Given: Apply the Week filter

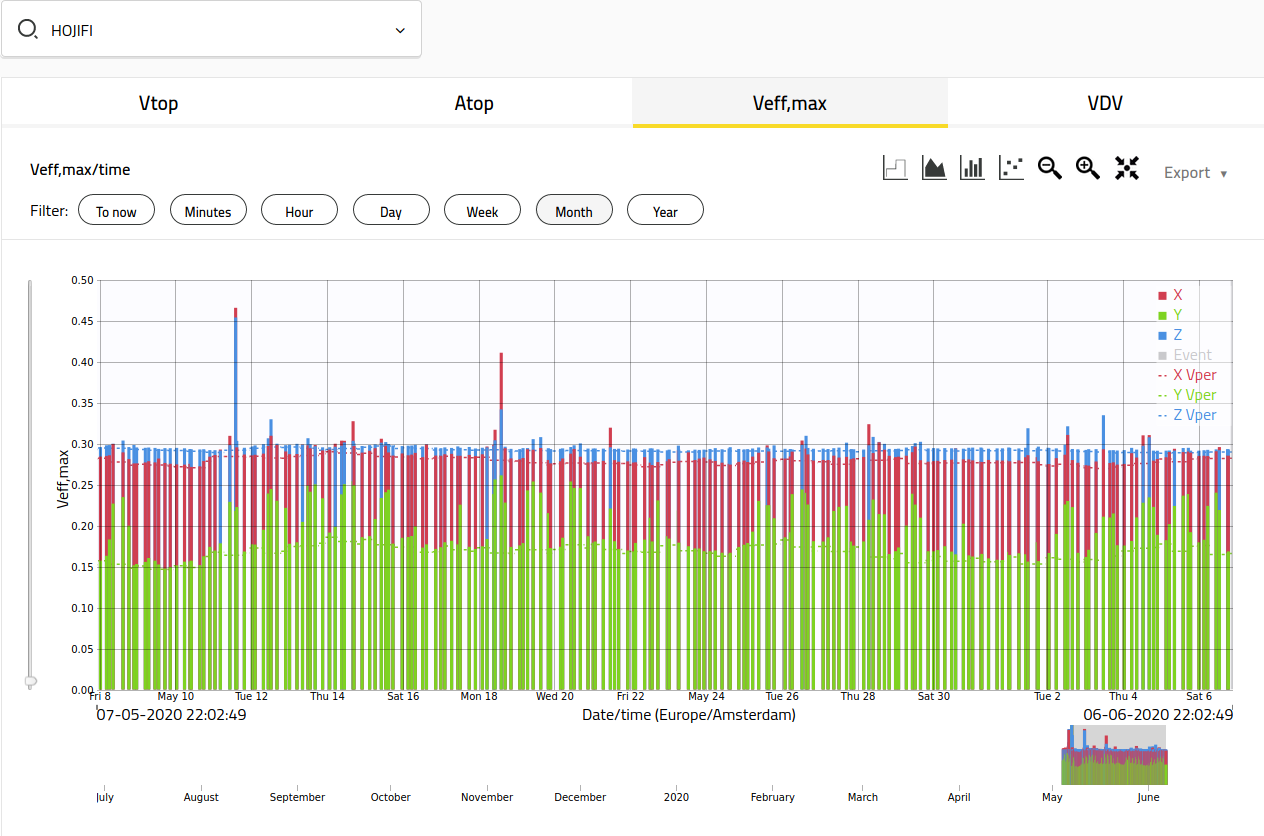Looking at the screenshot, I should (x=482, y=211).
